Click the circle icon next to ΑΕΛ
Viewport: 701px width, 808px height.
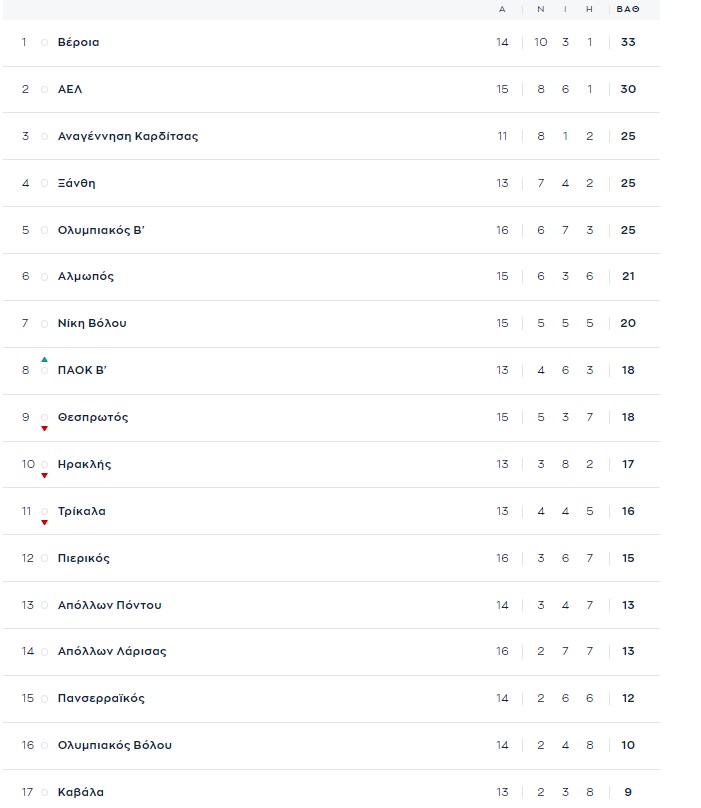click(44, 90)
